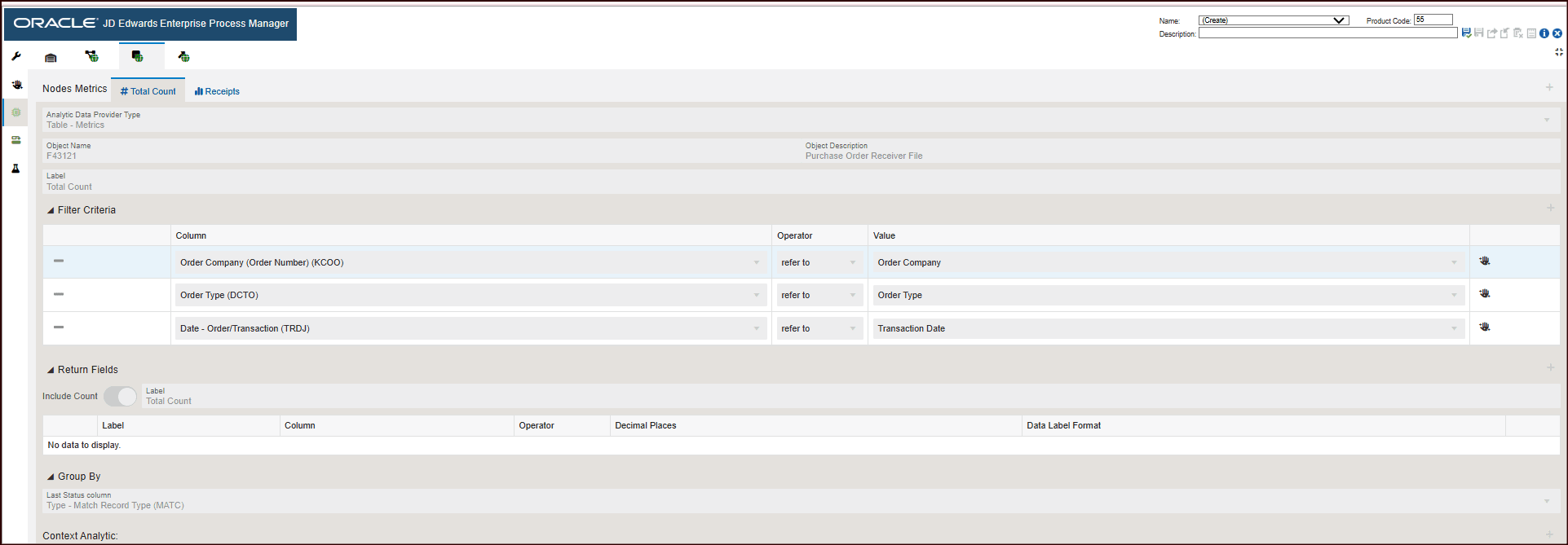Open the blue info icon
Screen dimensions: 1568x545
[1544, 33]
